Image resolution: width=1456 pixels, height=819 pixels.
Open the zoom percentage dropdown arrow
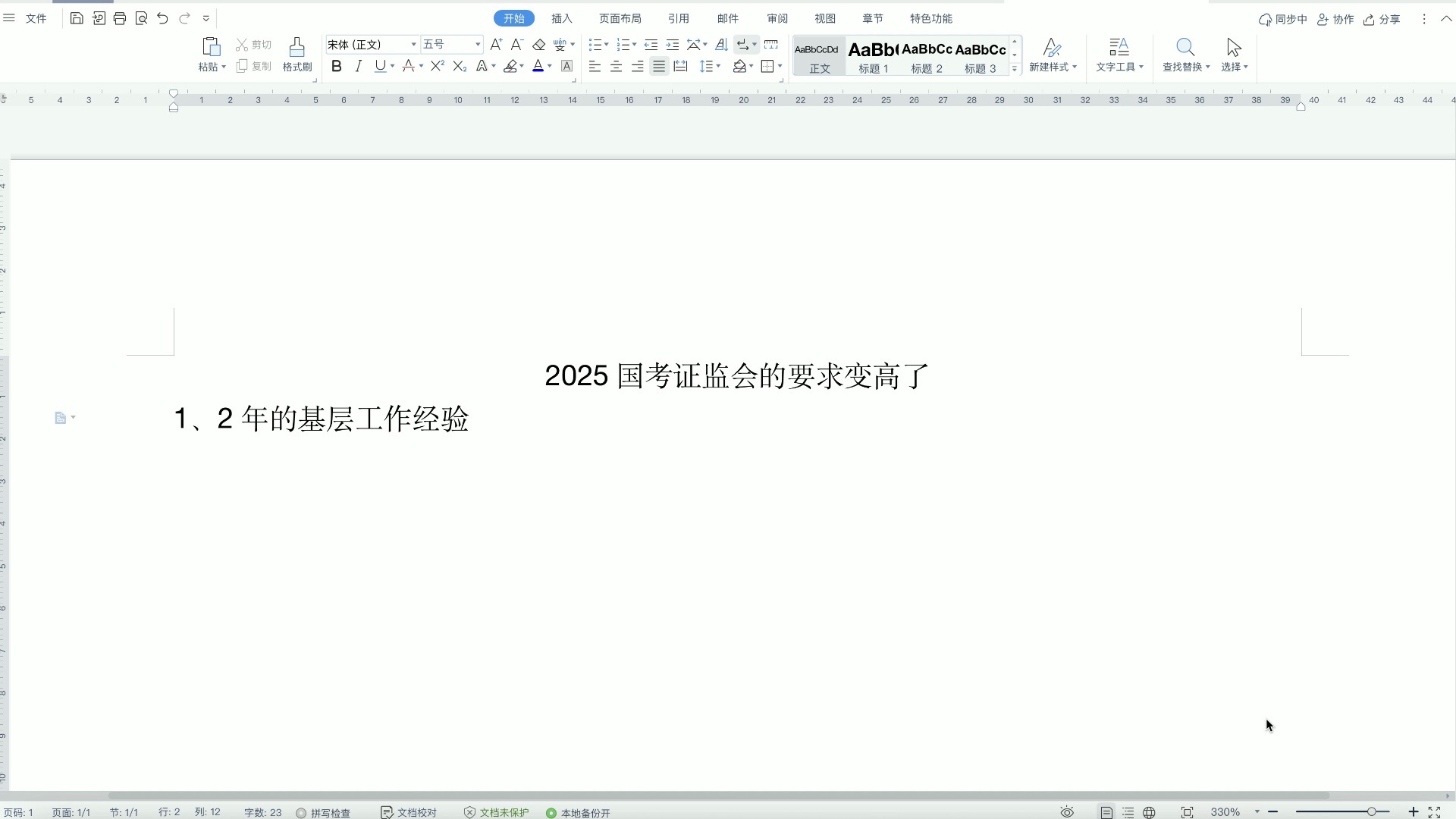point(1257,812)
